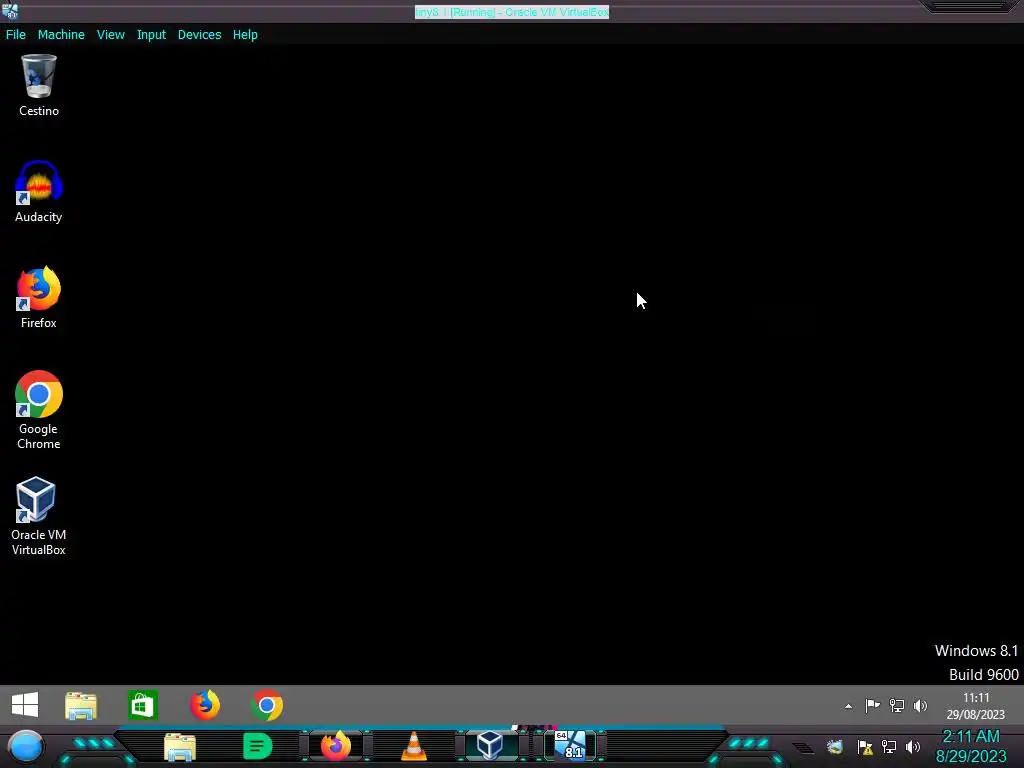Open the Help menu
Screen dimensions: 1024x768
[245, 35]
